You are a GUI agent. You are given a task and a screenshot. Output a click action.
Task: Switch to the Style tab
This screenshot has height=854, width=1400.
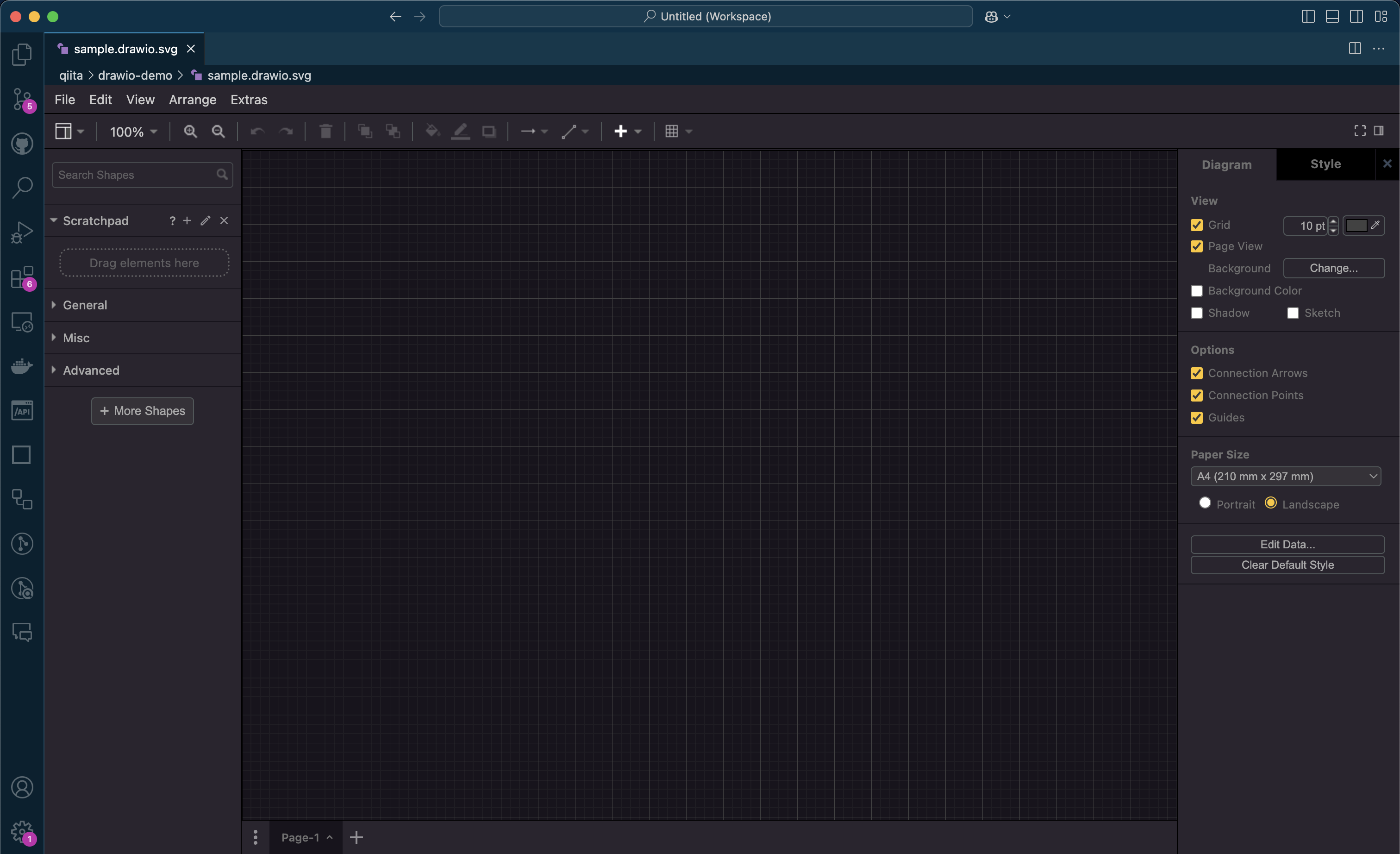(x=1325, y=163)
